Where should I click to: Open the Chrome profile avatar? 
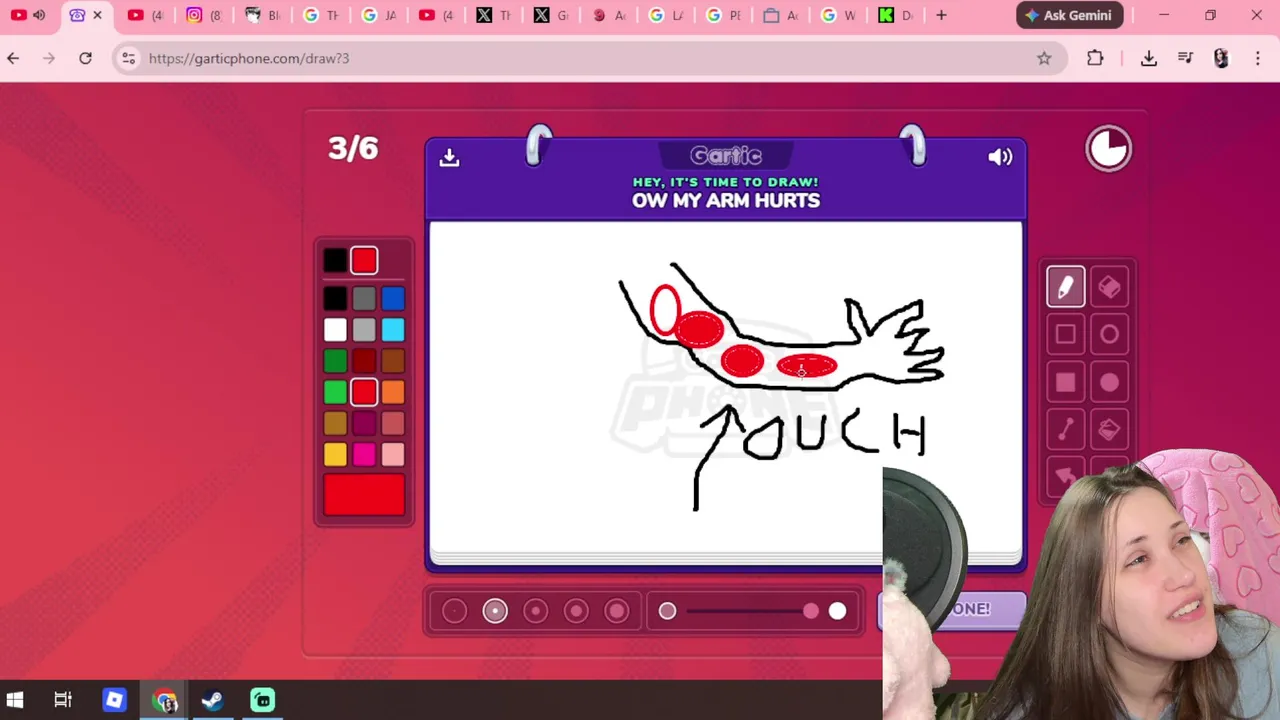tap(1221, 58)
